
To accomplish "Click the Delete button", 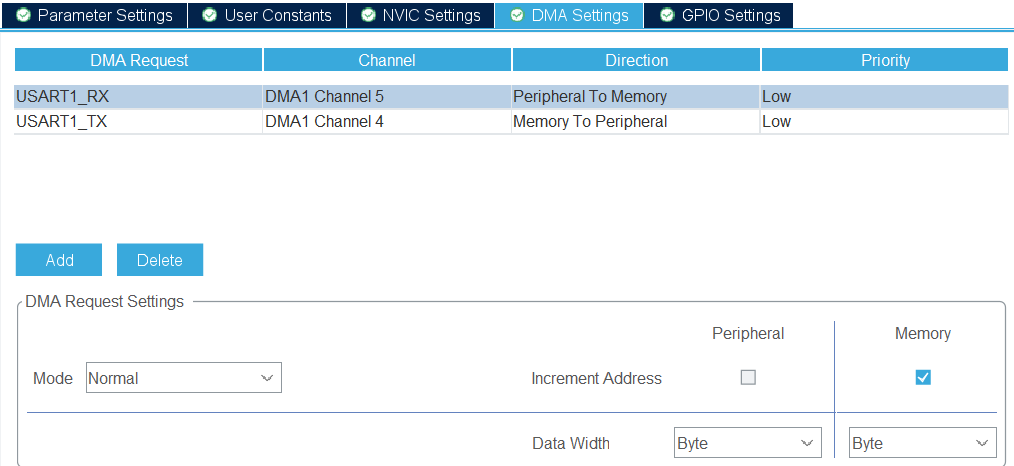I will tap(160, 260).
